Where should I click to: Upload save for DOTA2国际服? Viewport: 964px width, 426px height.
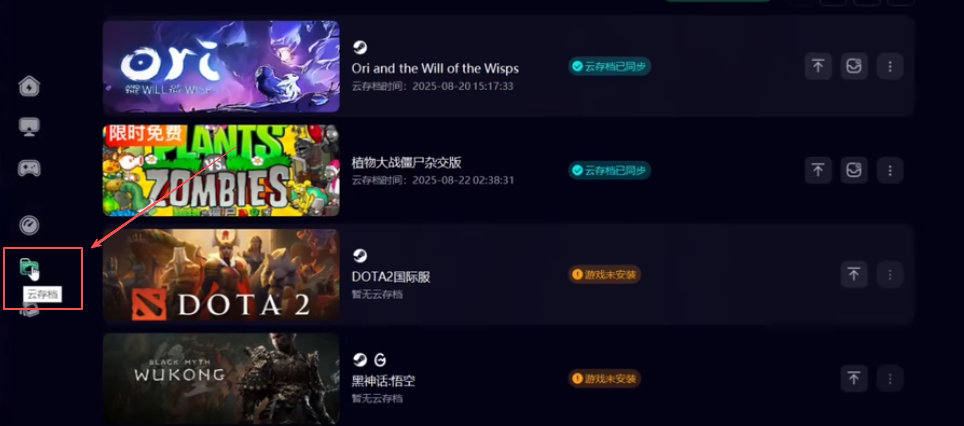coord(854,274)
